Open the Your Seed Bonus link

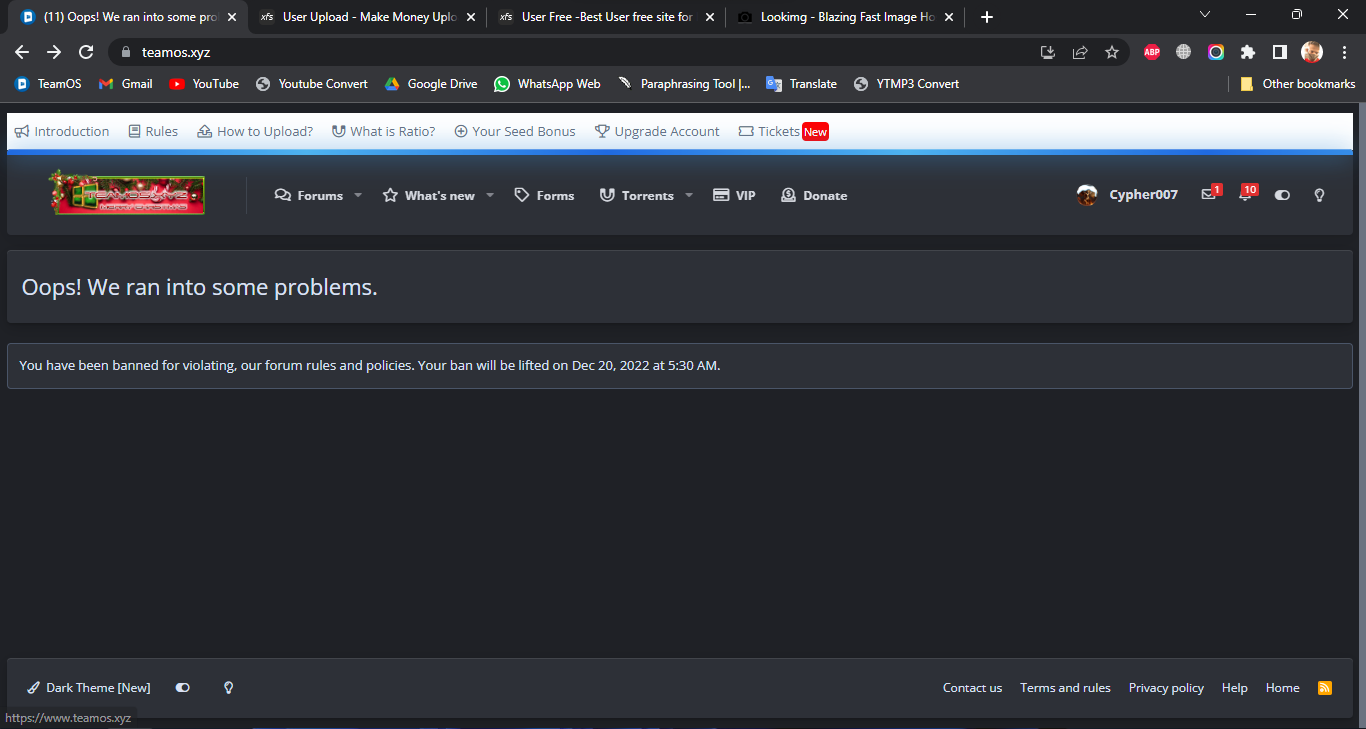515,132
